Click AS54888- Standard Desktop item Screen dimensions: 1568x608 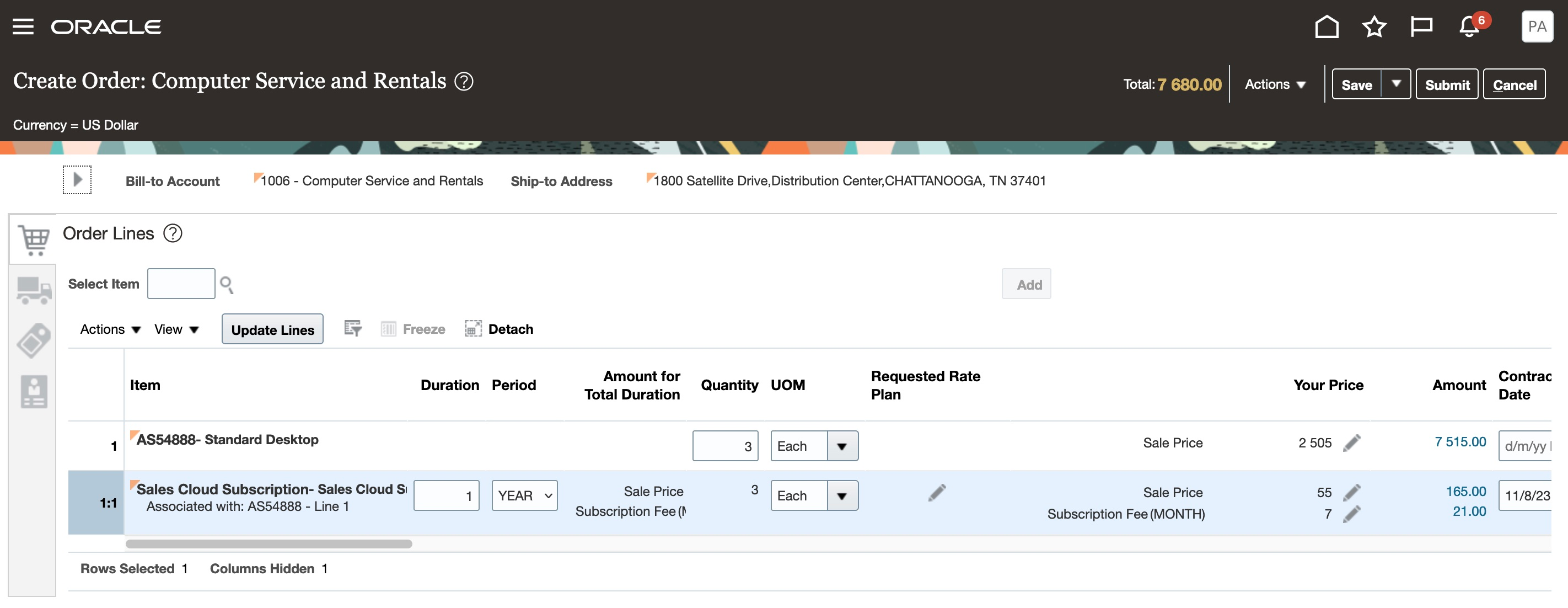pos(227,439)
